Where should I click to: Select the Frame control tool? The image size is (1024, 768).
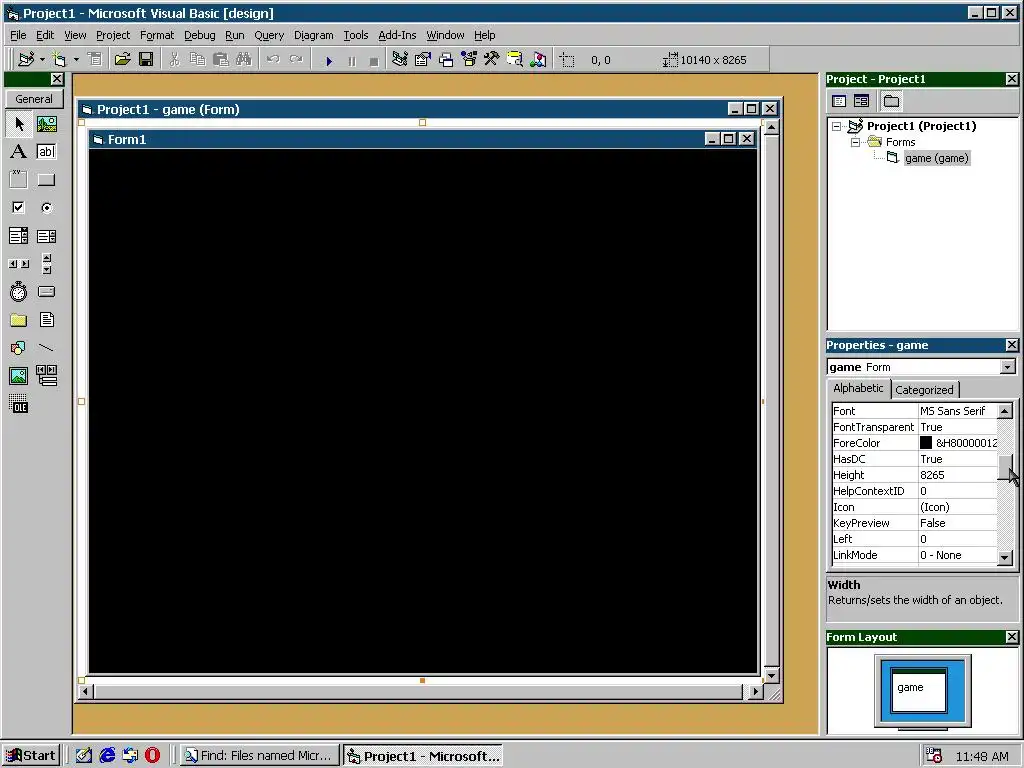(x=19, y=180)
